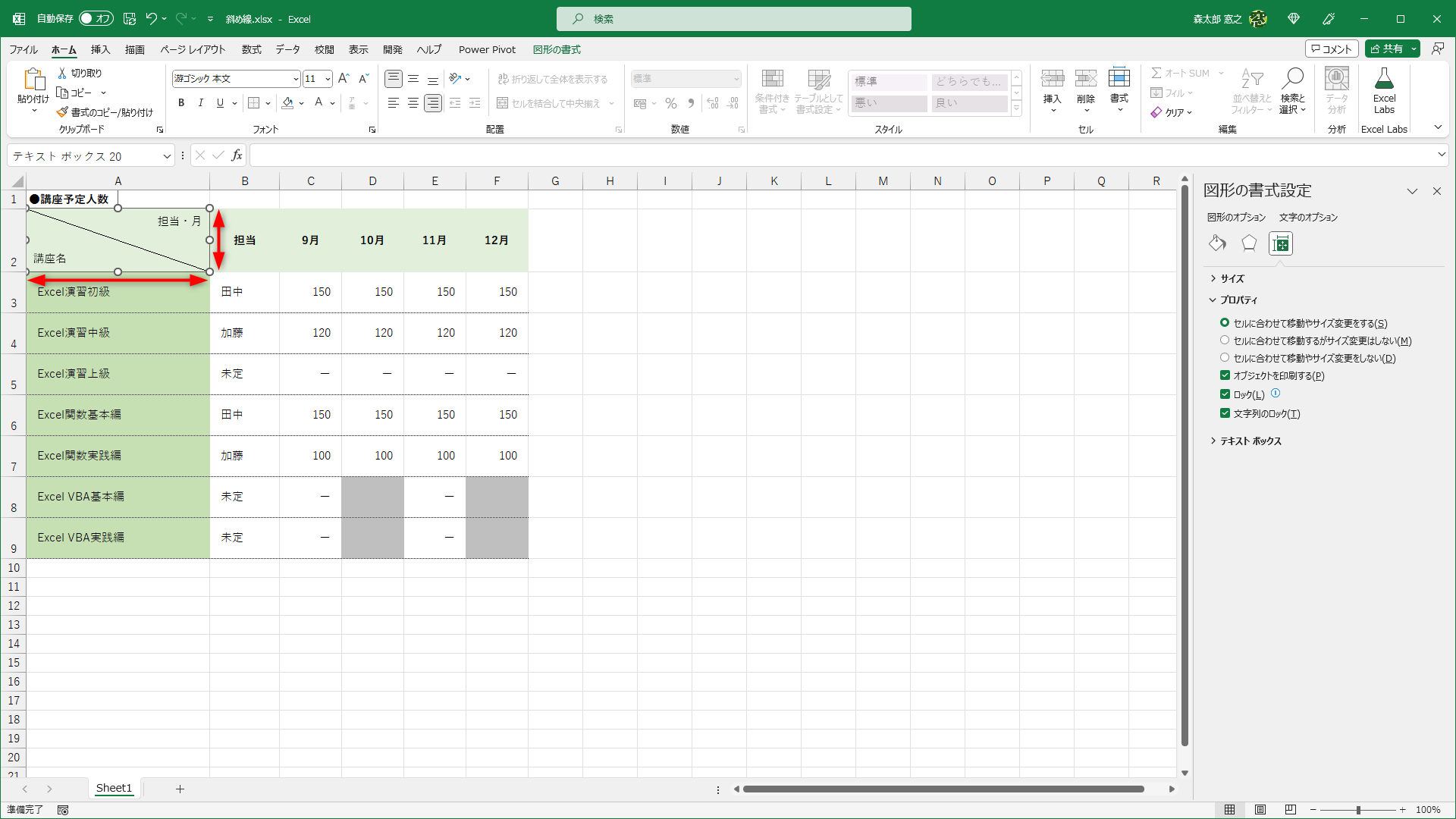Switch to Text Options tab

click(x=1308, y=217)
